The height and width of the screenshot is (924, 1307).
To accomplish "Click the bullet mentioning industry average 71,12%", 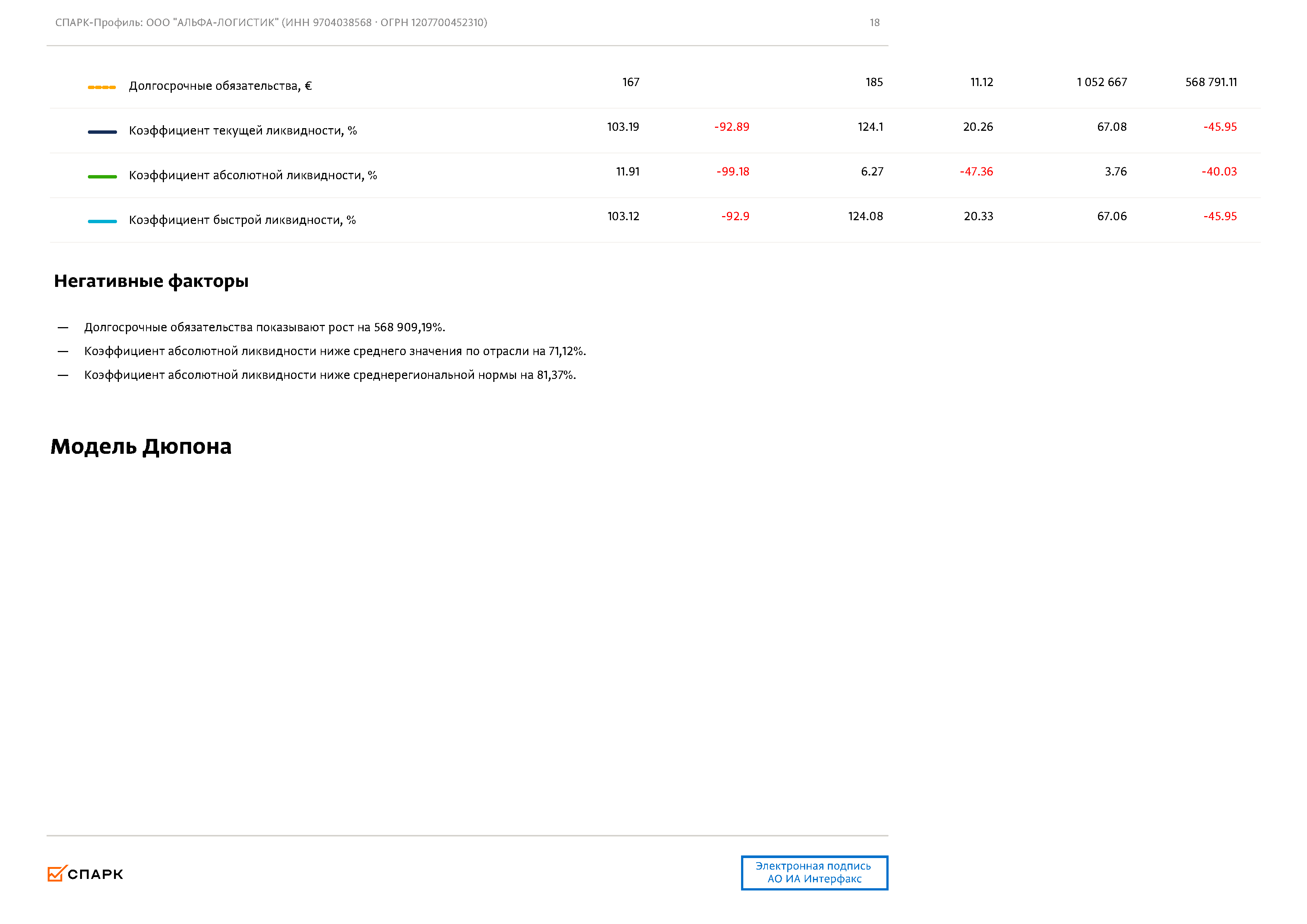I will pos(335,351).
